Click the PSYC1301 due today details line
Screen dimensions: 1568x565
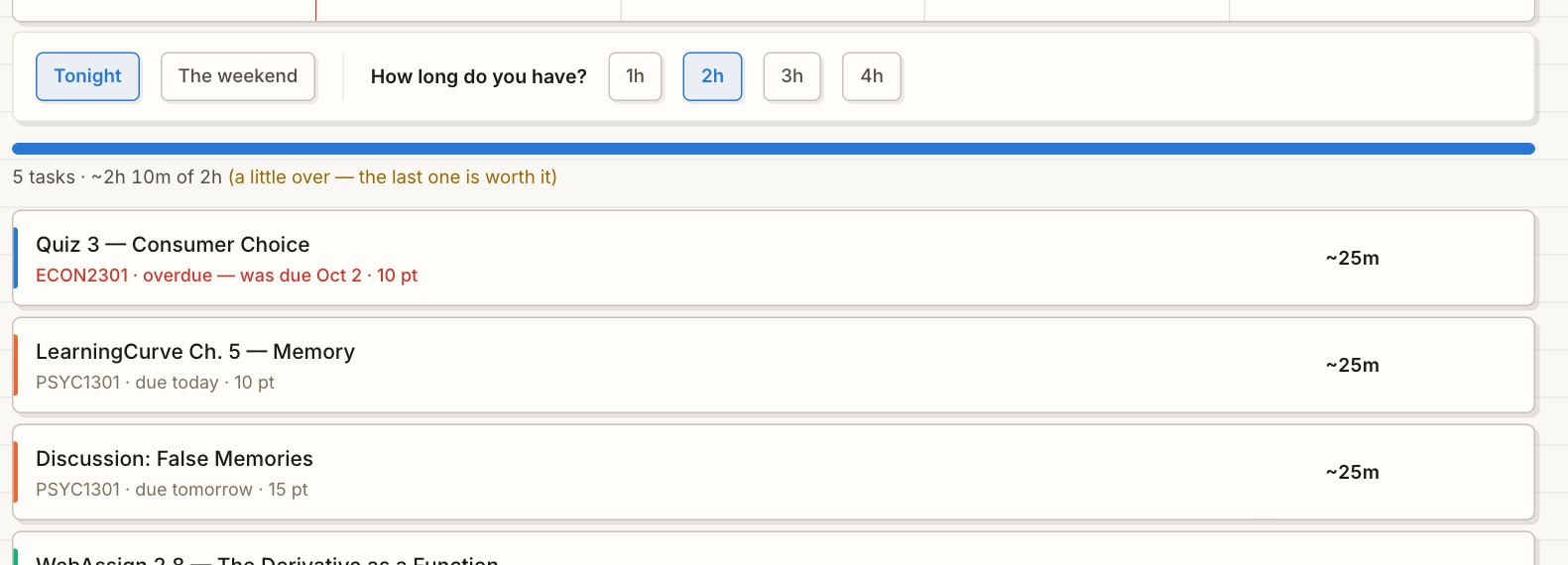155,383
